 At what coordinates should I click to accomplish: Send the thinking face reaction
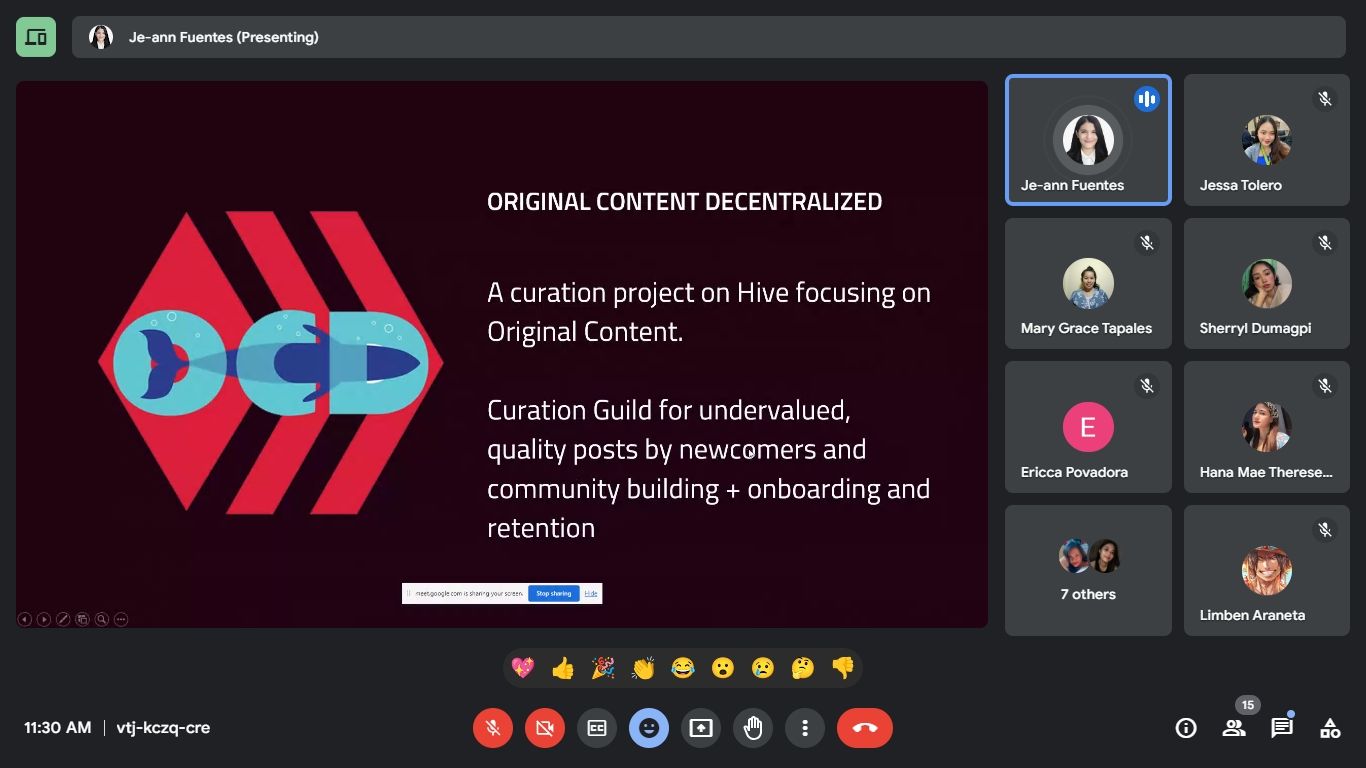click(803, 667)
